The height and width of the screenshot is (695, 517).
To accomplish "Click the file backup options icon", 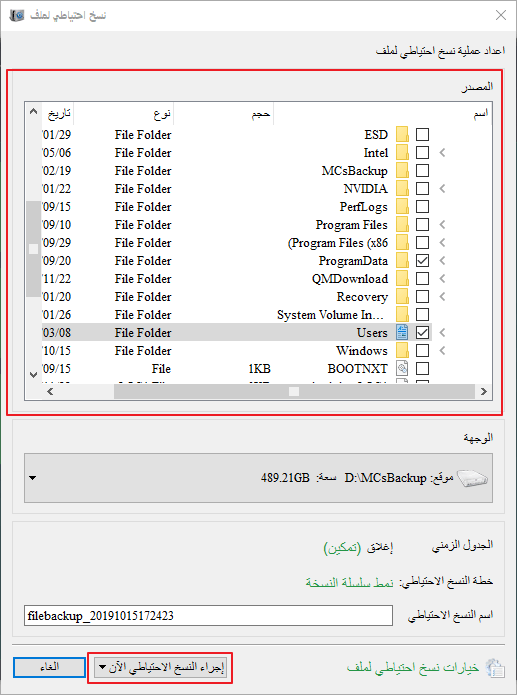I will click(495, 668).
